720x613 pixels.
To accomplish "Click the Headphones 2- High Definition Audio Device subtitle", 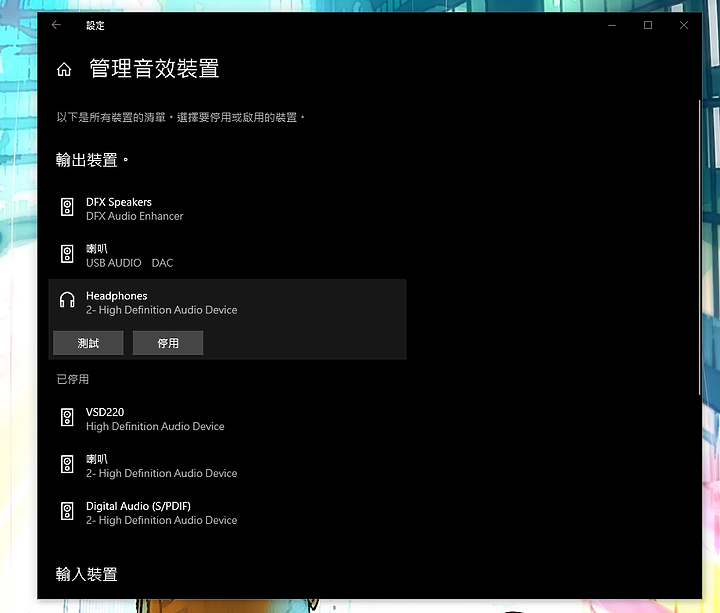I will (162, 310).
